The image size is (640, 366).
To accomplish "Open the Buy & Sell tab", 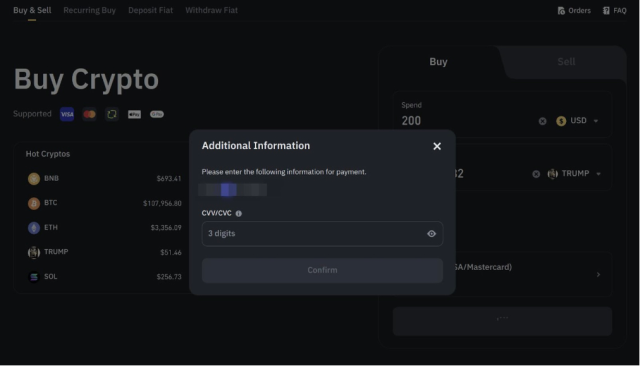I will (x=32, y=10).
